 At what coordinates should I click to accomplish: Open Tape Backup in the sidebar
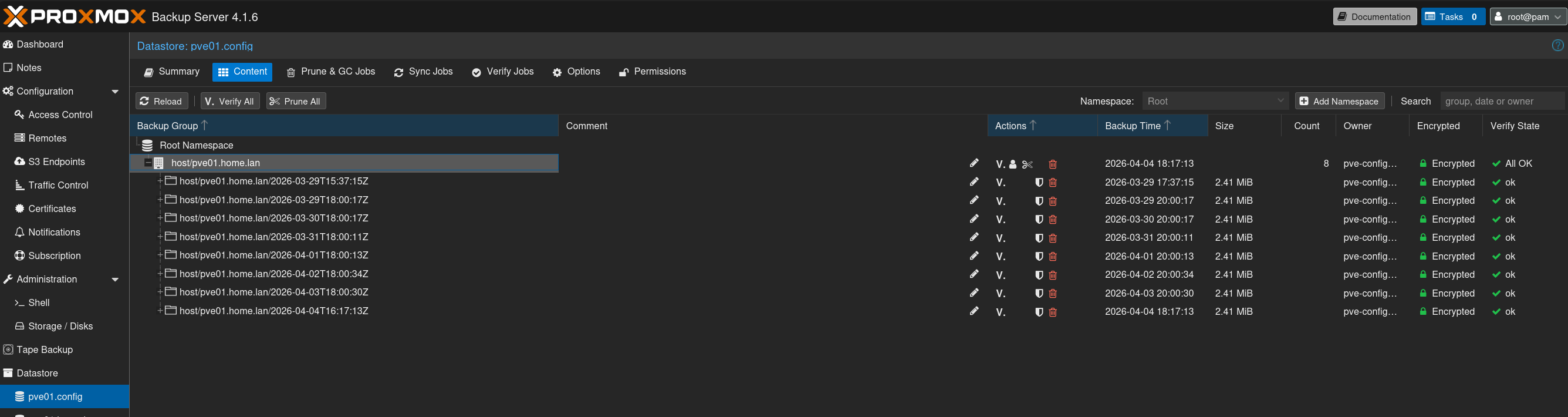pos(65,350)
